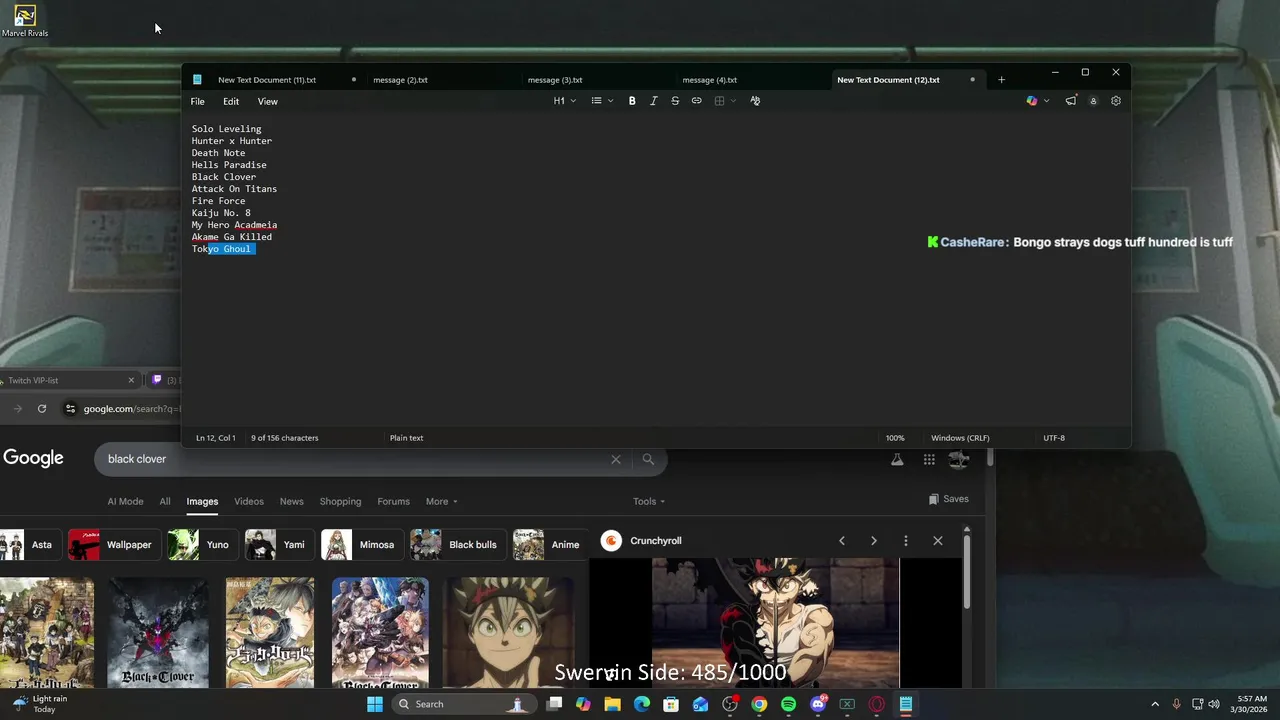This screenshot has height=720, width=1280.
Task: Show hidden system tray icons
Action: coord(1155,704)
